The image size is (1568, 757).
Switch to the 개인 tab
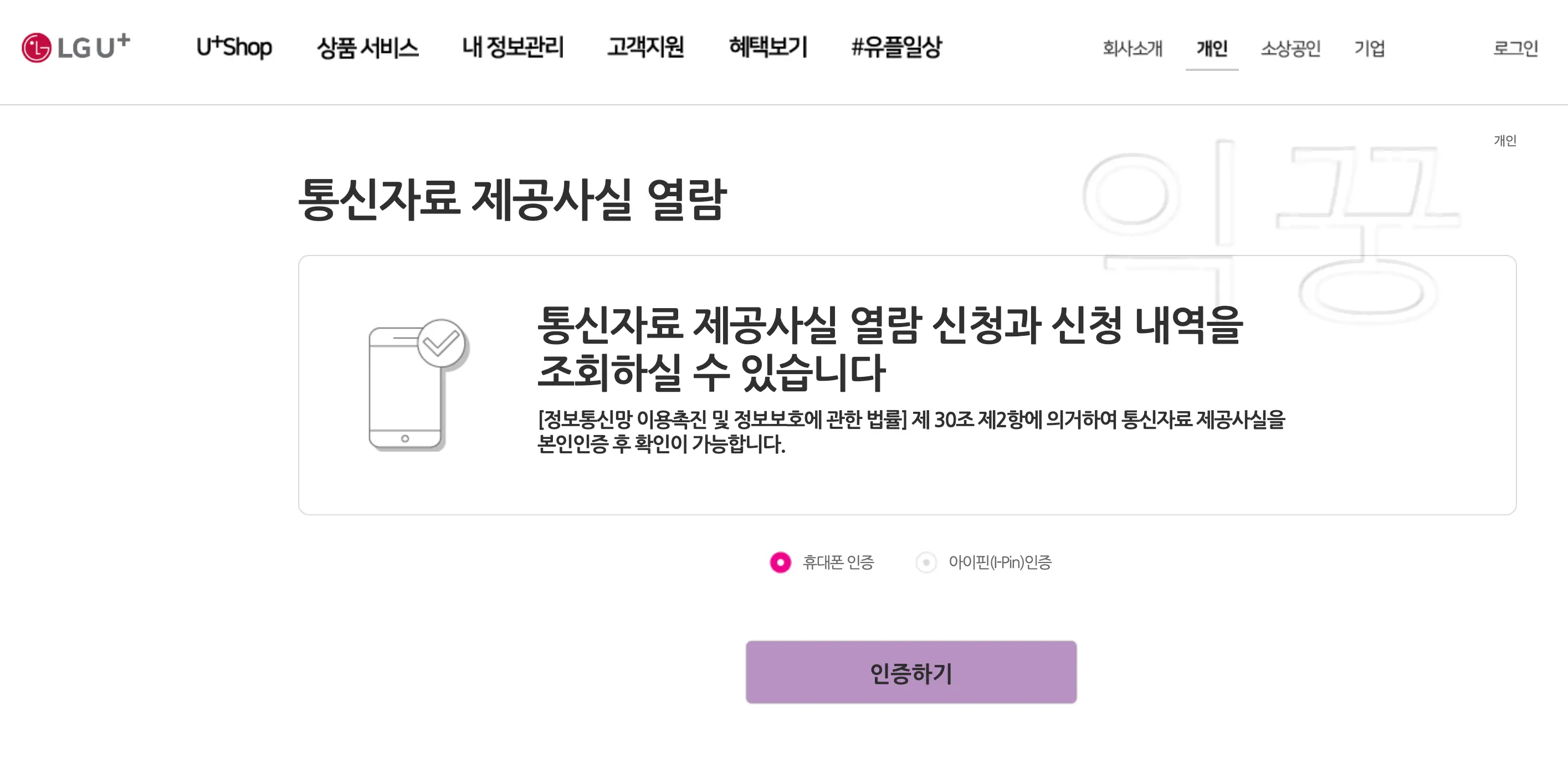pyautogui.click(x=1212, y=49)
